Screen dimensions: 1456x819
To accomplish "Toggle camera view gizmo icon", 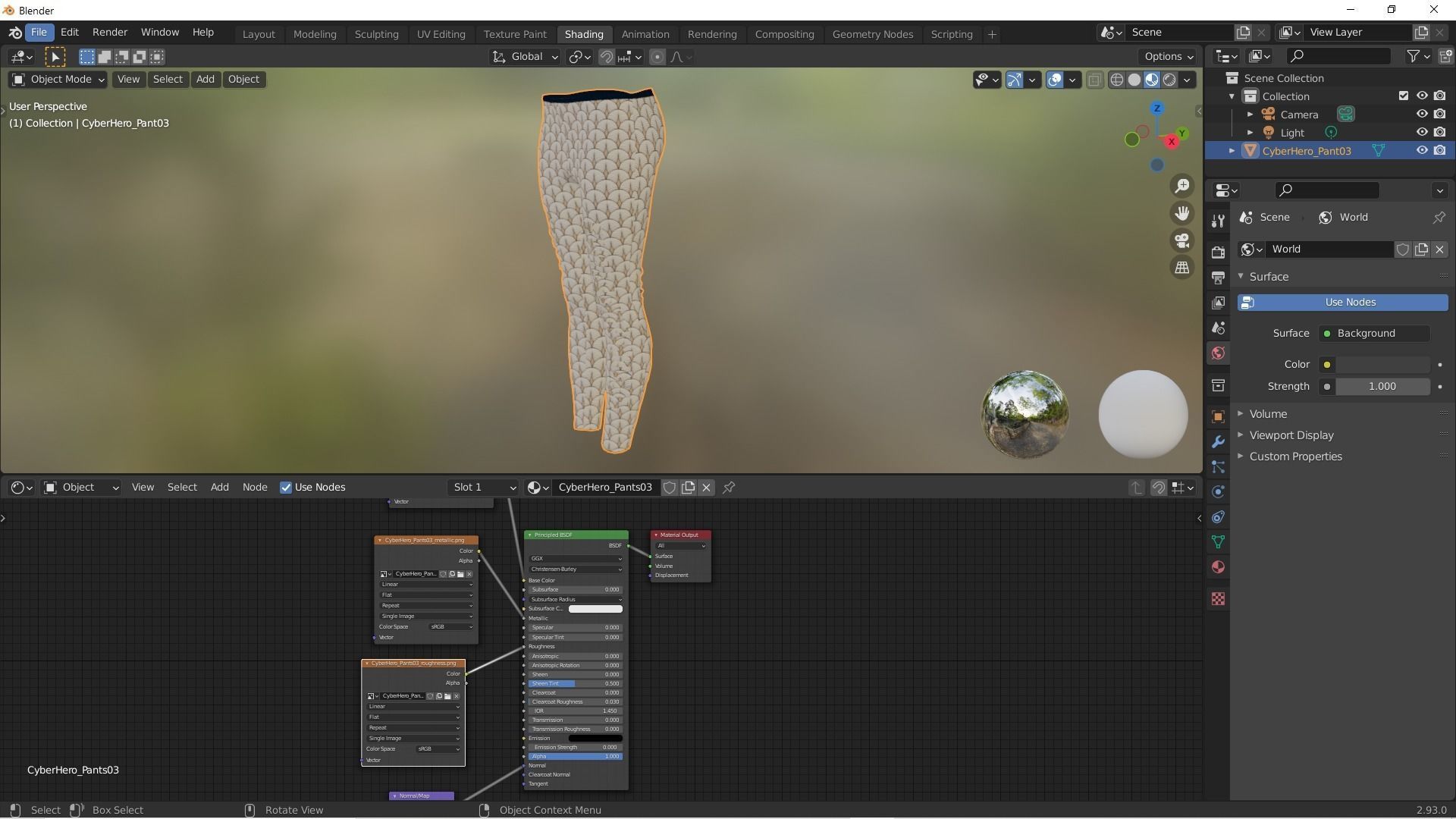I will pyautogui.click(x=1181, y=241).
